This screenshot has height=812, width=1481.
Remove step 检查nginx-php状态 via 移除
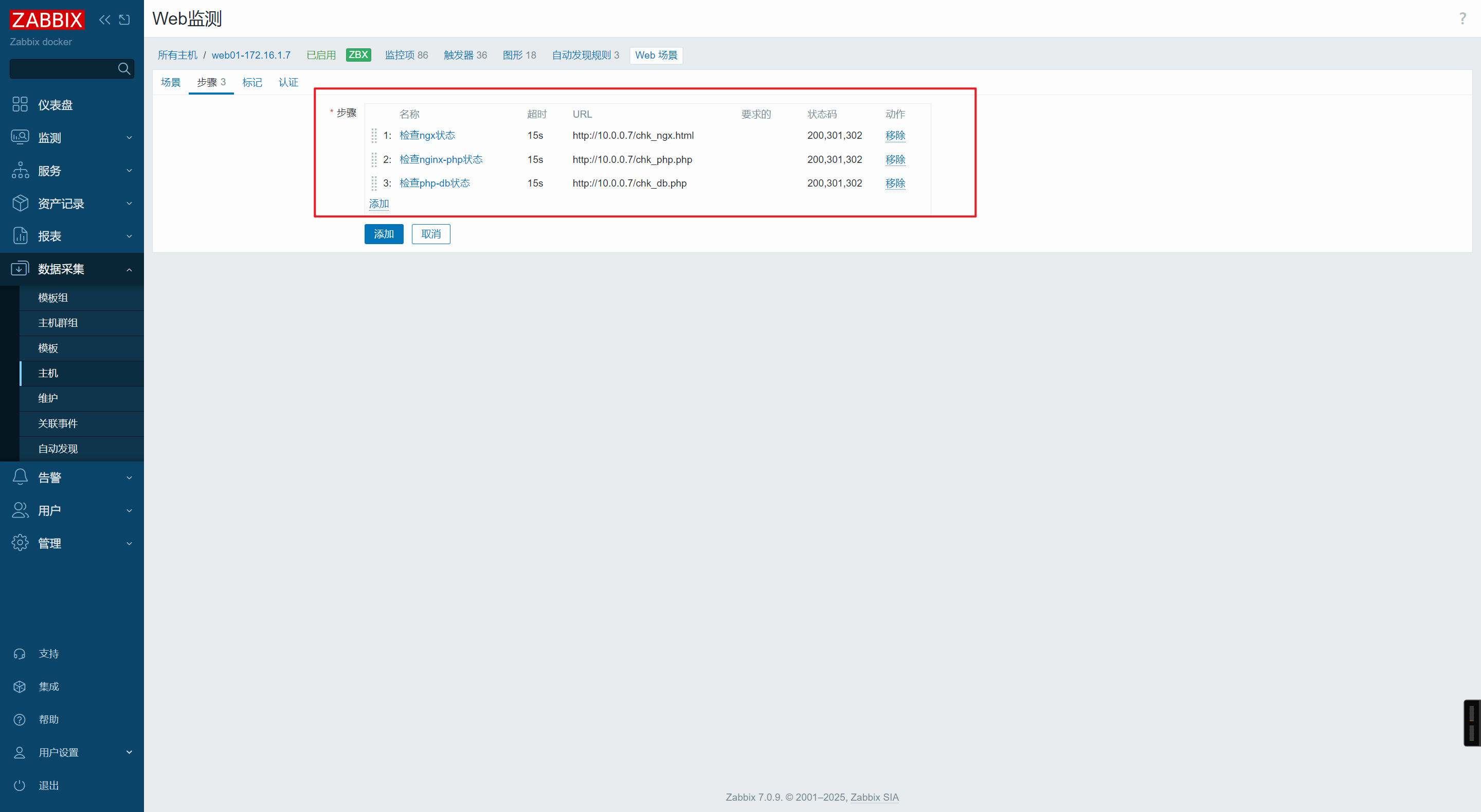point(895,160)
